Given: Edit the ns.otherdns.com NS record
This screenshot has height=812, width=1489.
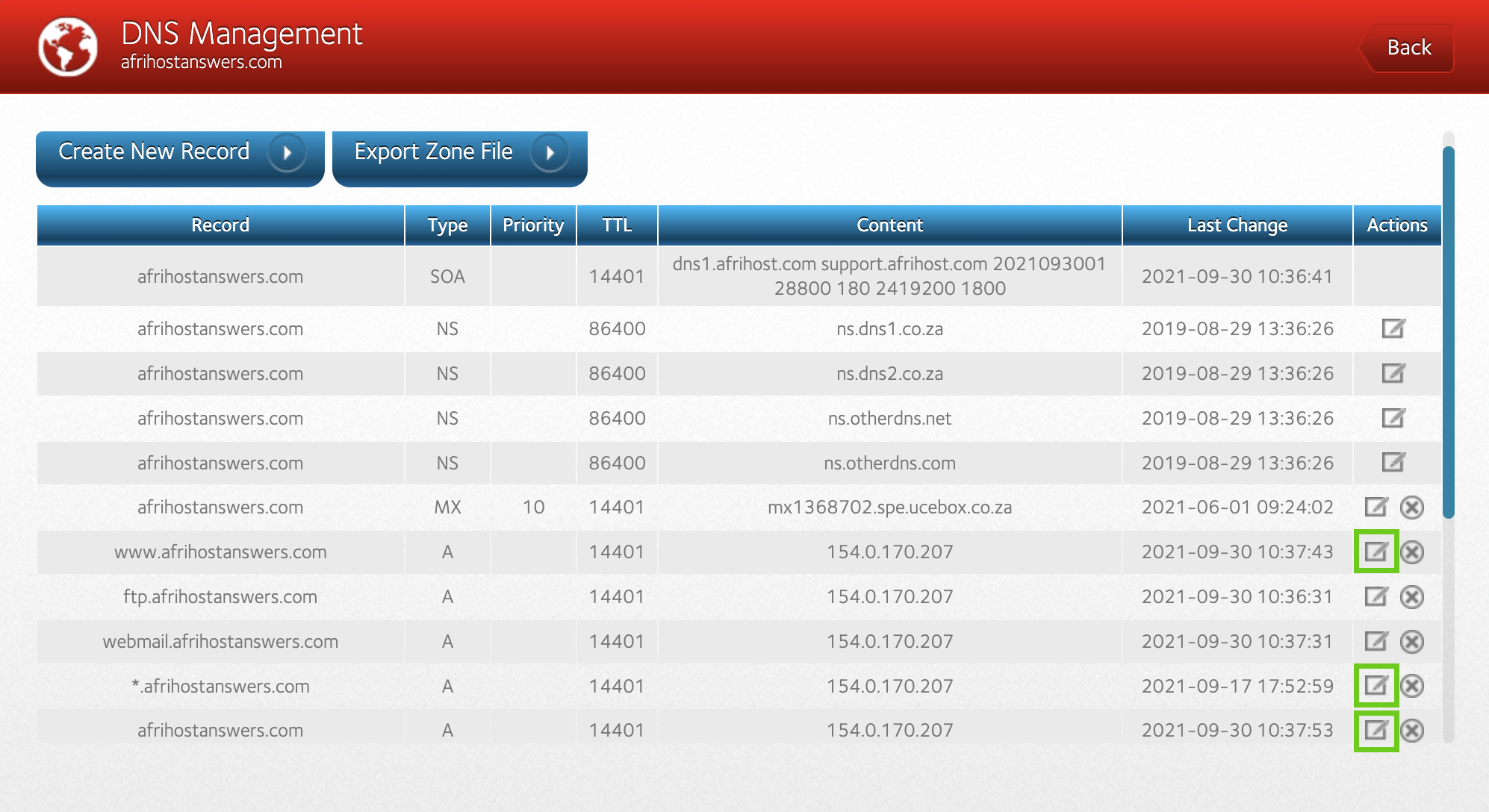Looking at the screenshot, I should coord(1393,463).
